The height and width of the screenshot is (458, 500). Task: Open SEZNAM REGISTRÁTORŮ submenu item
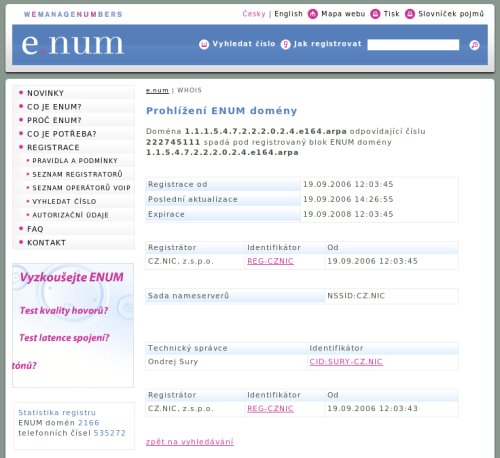pos(77,174)
